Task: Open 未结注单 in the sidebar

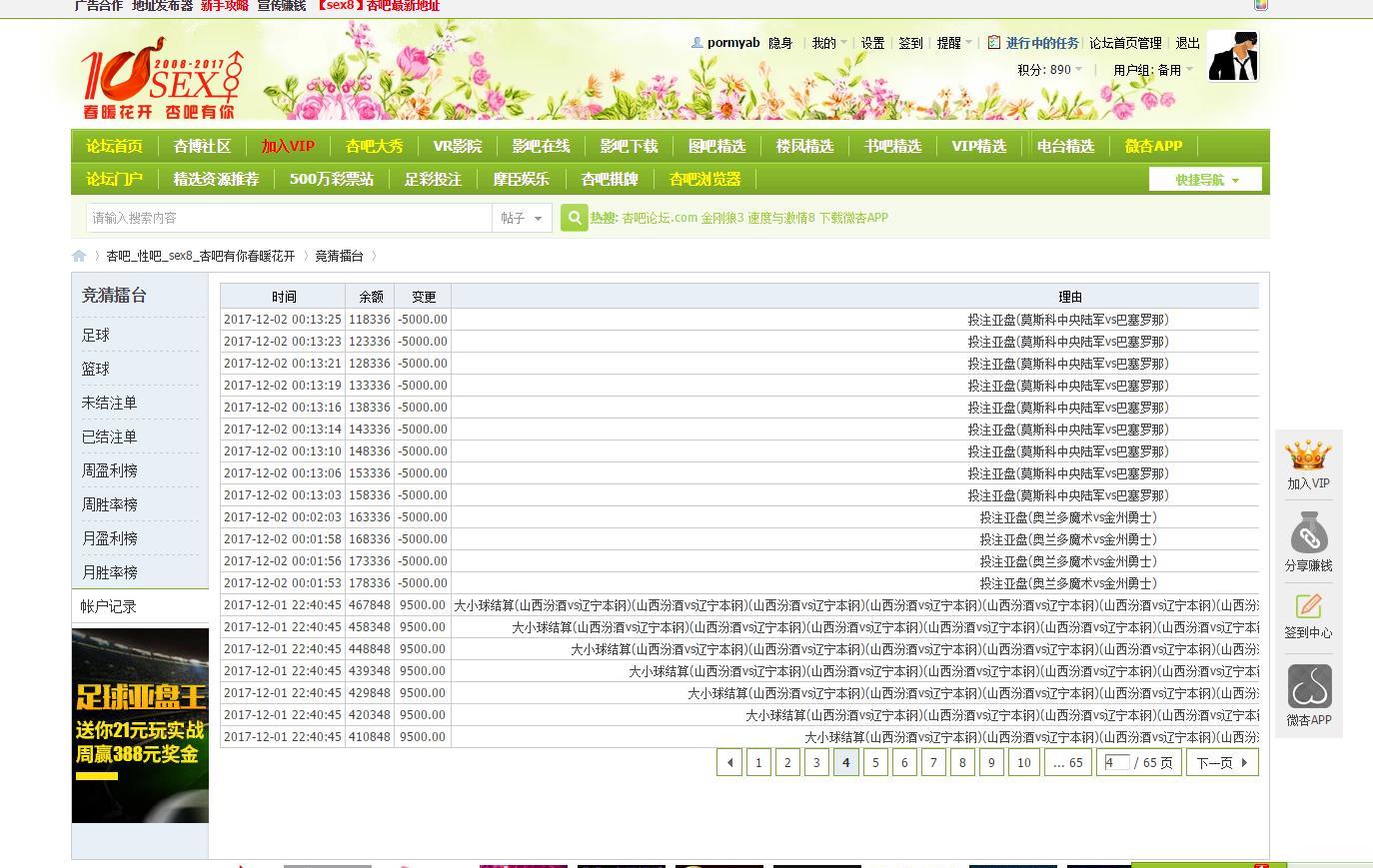Action: point(110,404)
